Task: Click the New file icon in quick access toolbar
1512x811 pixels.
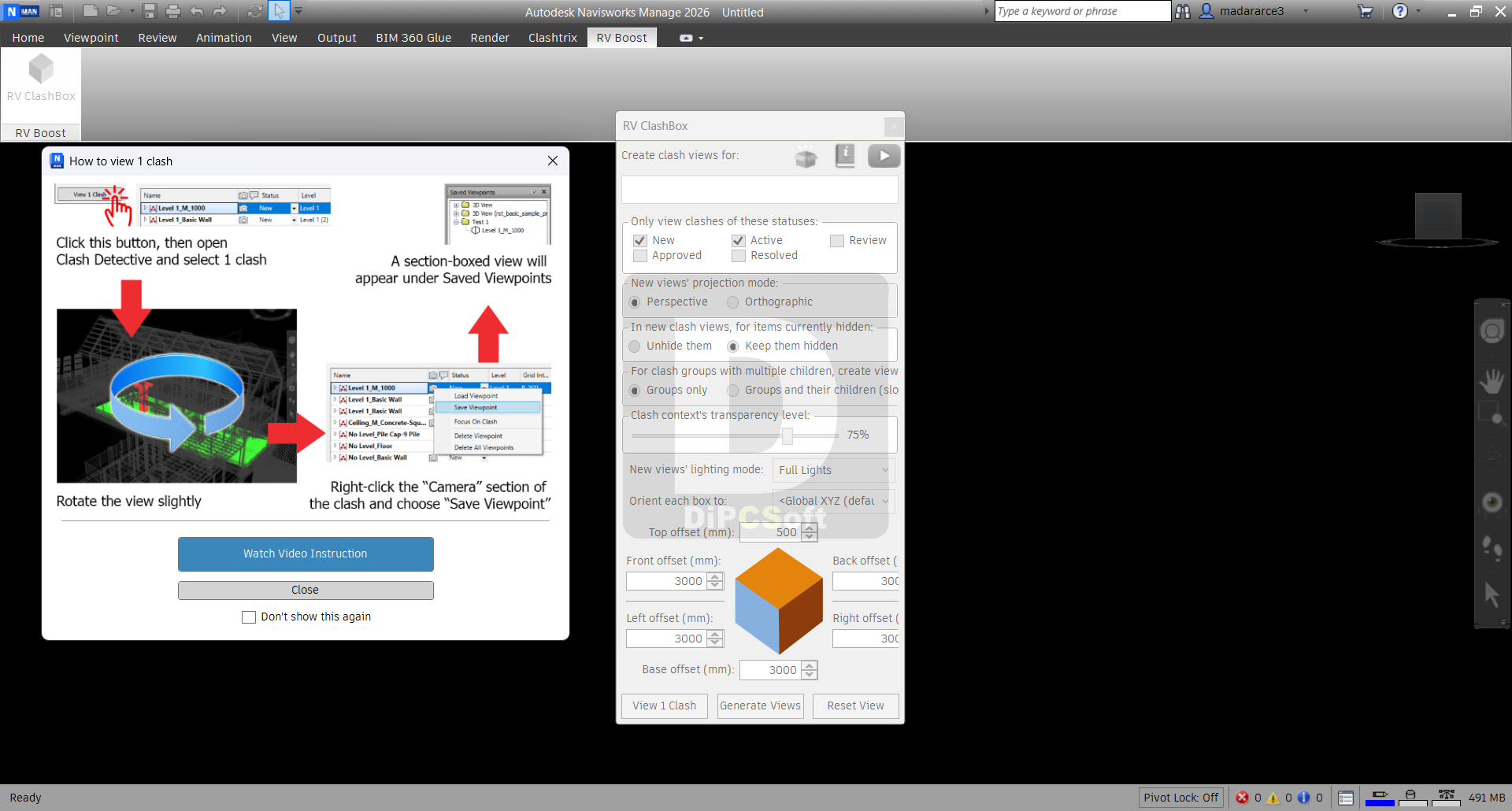Action: 91,11
